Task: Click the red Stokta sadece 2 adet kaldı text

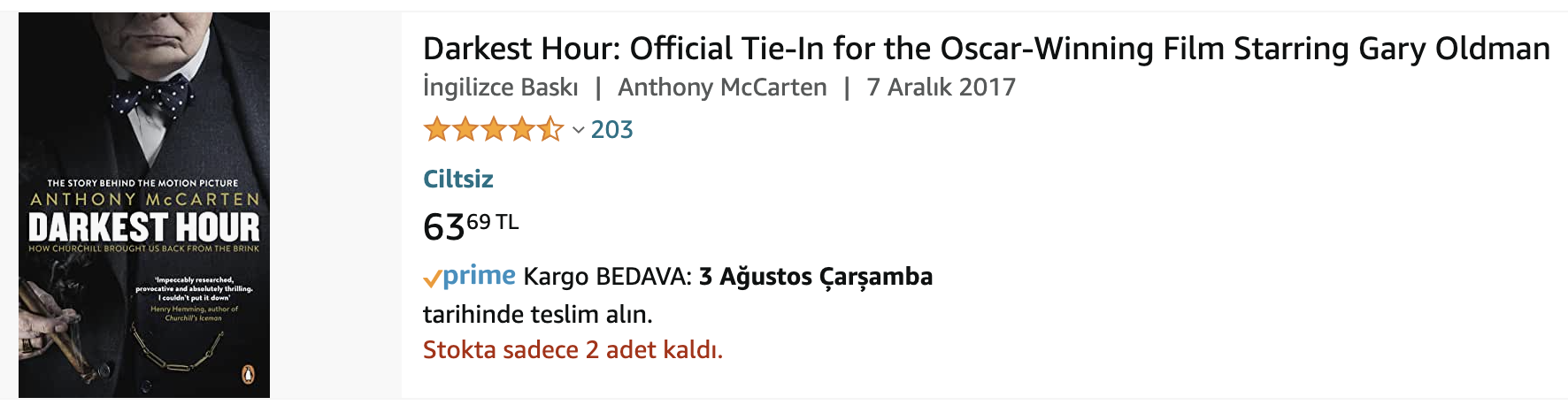Action: coord(573,350)
